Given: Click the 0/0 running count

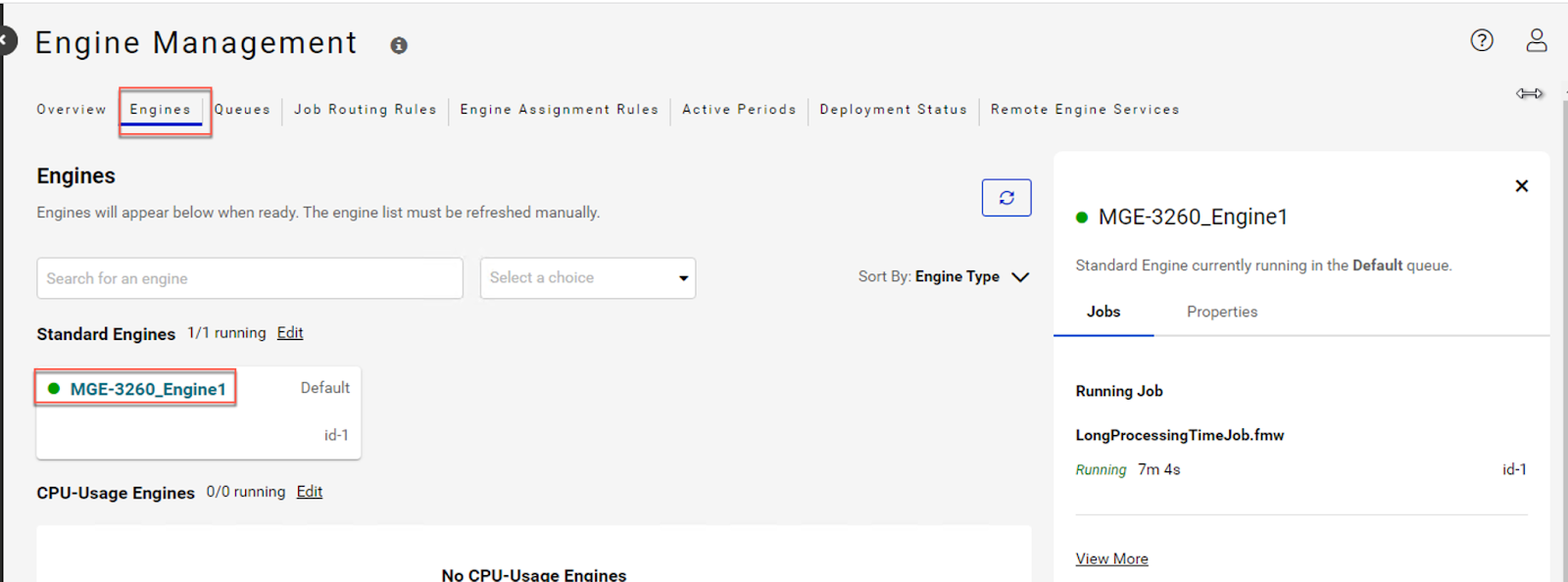Looking at the screenshot, I should click(246, 492).
